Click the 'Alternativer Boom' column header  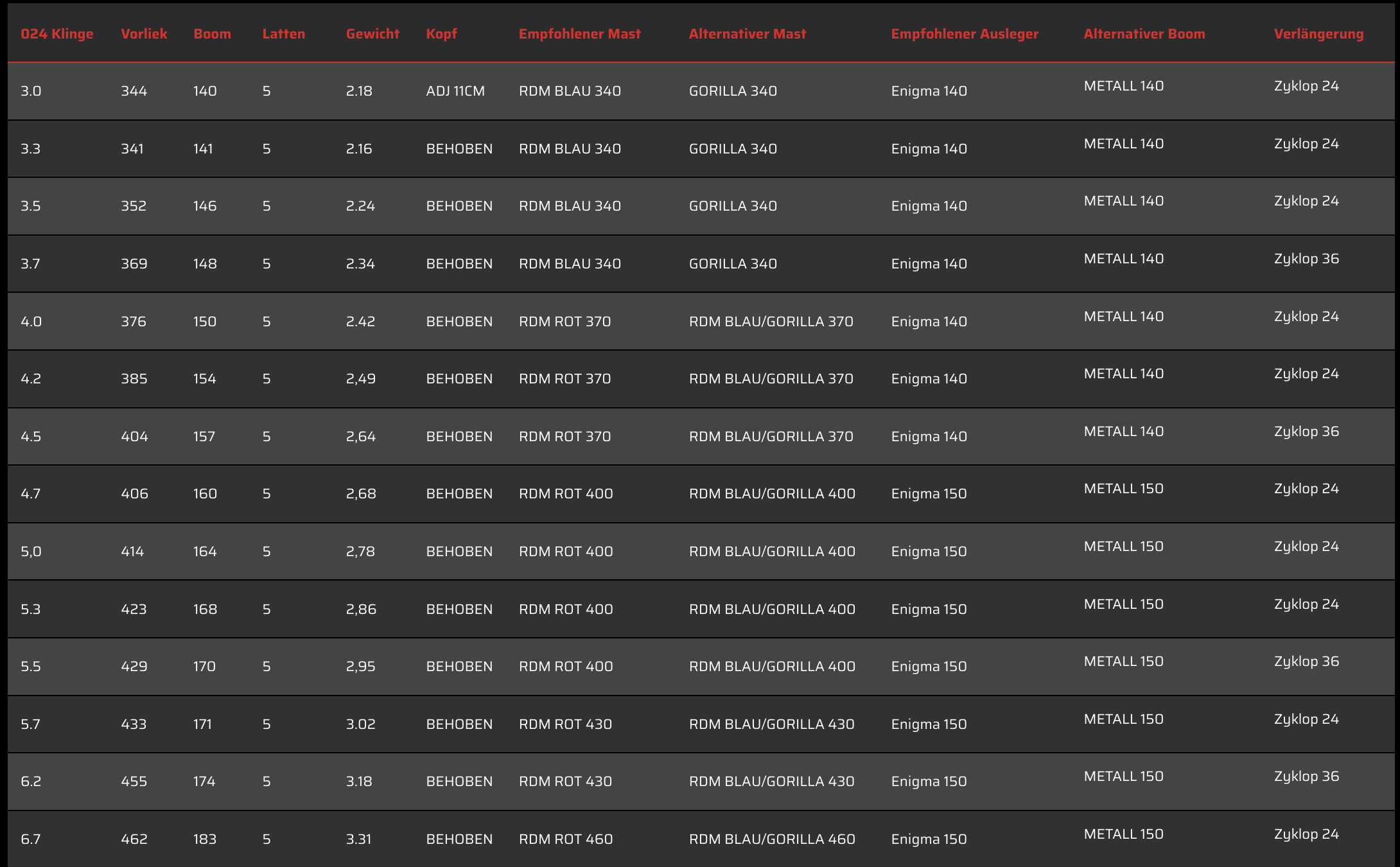(1144, 34)
